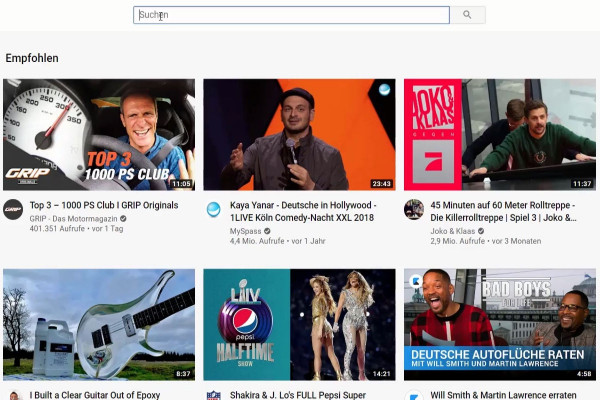Play the clear epoxy guitar thumbnail
The height and width of the screenshot is (400, 600).
click(99, 325)
